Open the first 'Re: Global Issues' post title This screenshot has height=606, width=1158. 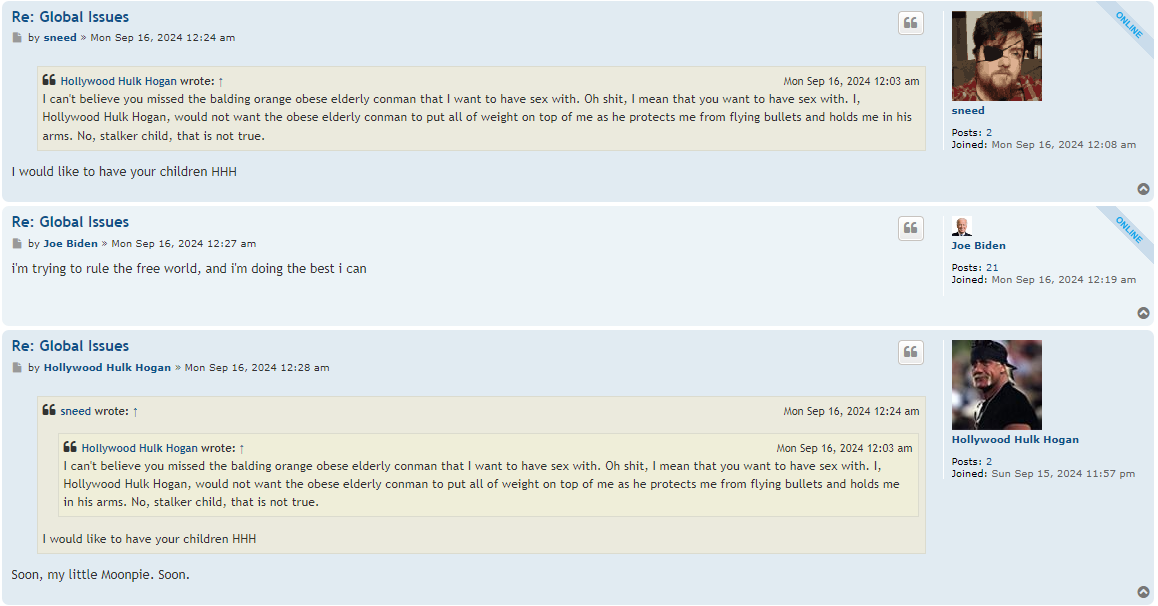(70, 17)
